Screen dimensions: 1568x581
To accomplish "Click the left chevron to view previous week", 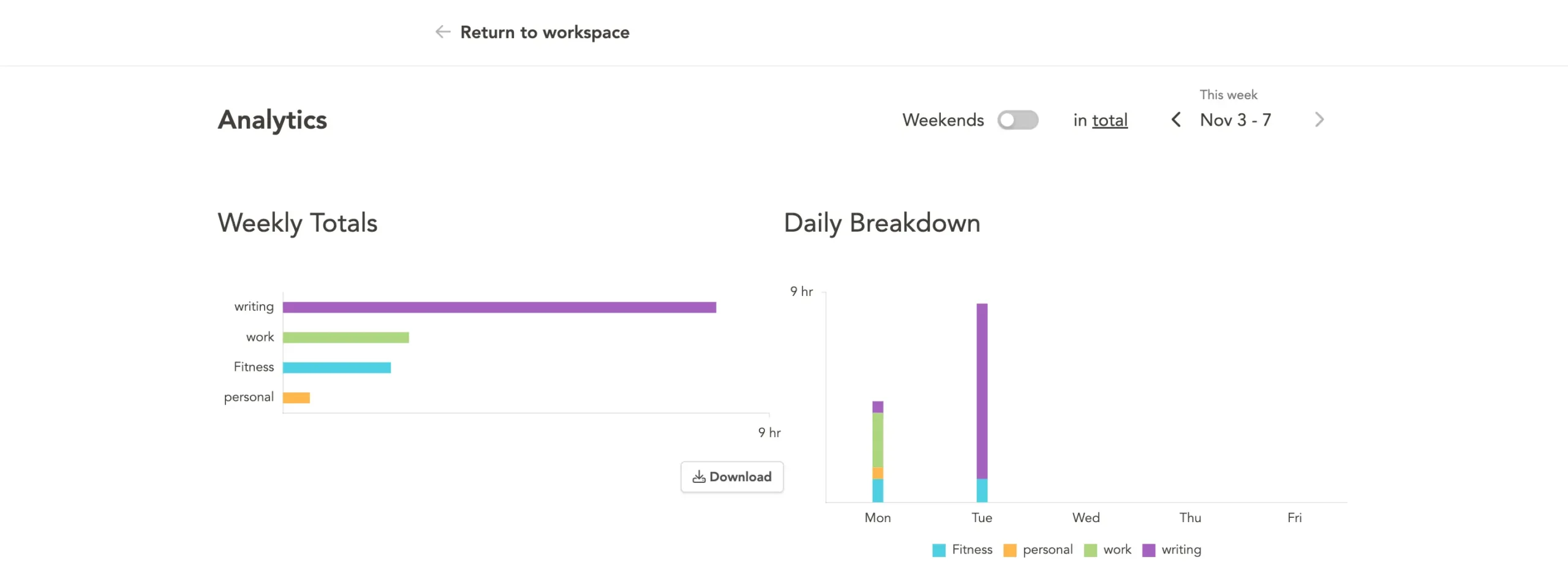I will pos(1176,120).
